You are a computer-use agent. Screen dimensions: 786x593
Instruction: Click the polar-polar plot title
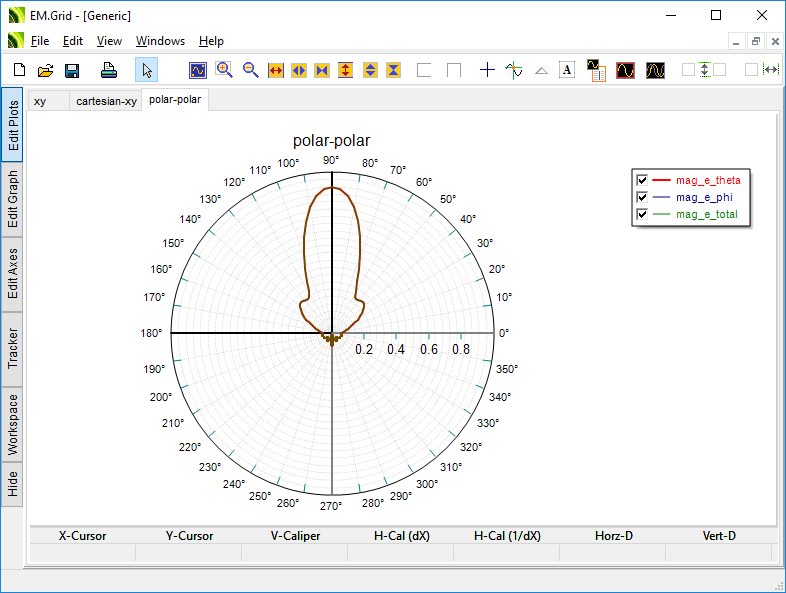point(331,141)
